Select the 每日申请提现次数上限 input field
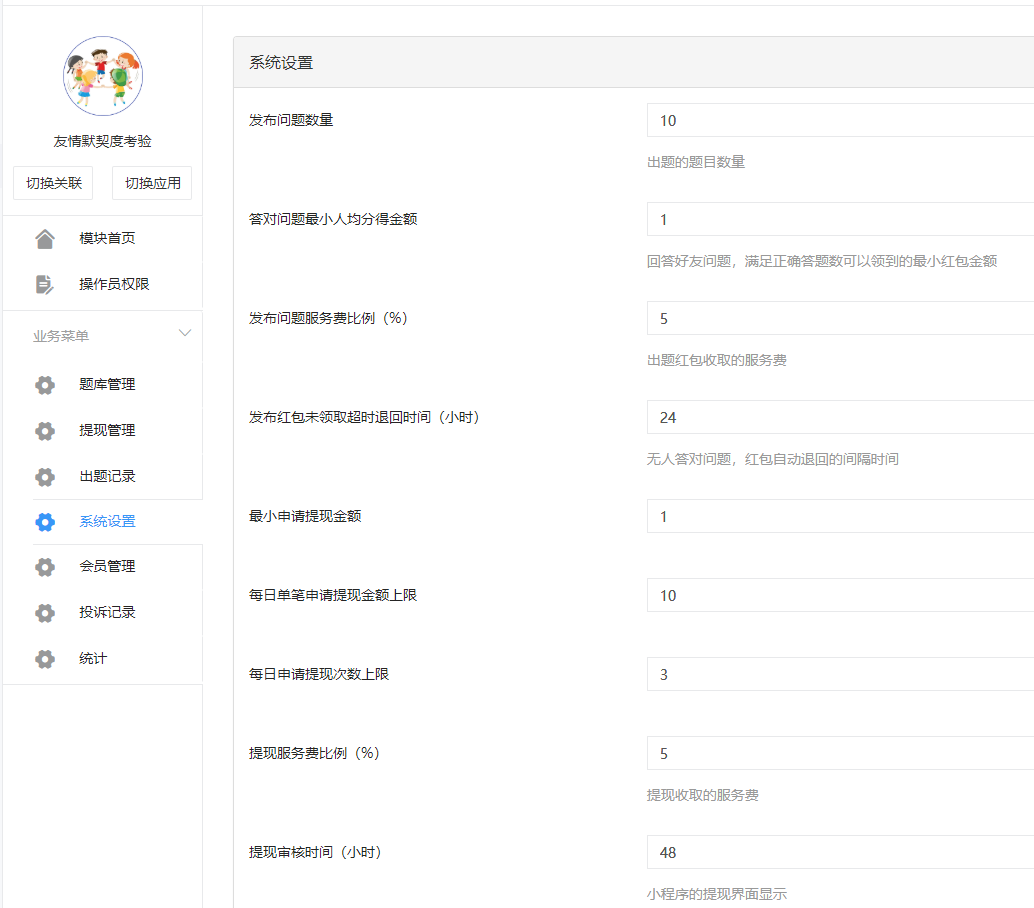1034x908 pixels. point(840,675)
